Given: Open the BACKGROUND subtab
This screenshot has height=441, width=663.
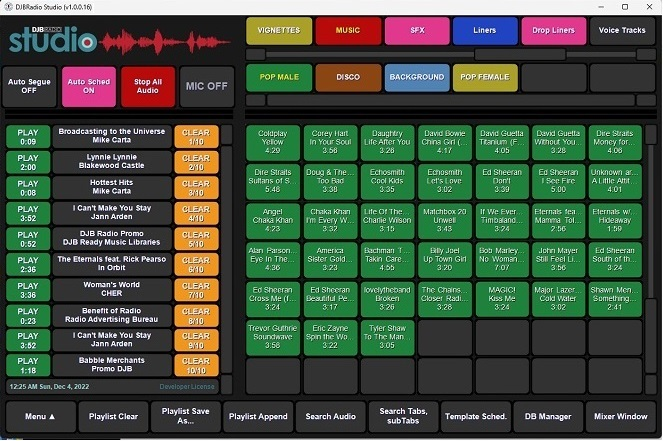Looking at the screenshot, I should 417,77.
